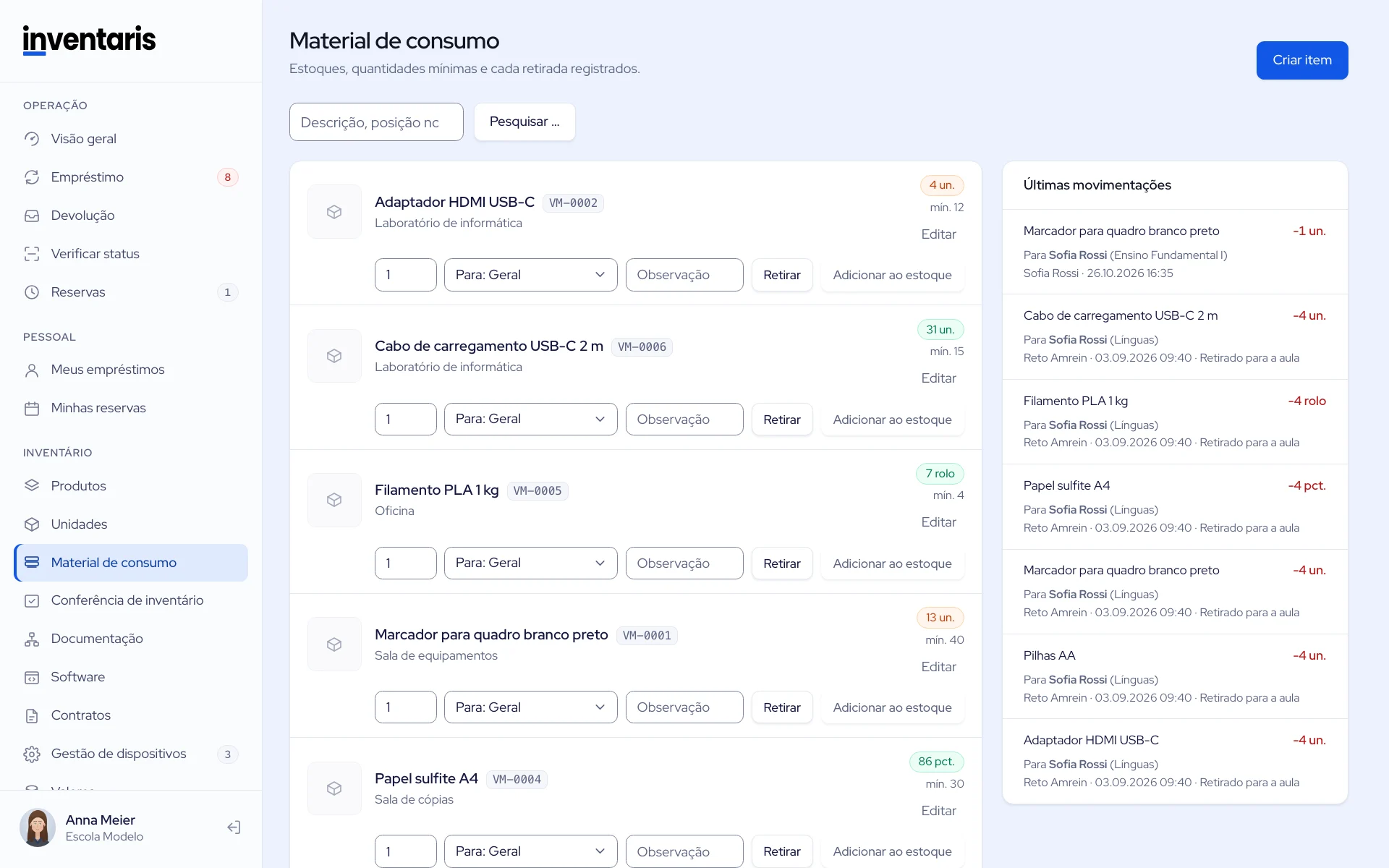Click the Documentação network icon
The width and height of the screenshot is (1389, 868).
(x=32, y=639)
